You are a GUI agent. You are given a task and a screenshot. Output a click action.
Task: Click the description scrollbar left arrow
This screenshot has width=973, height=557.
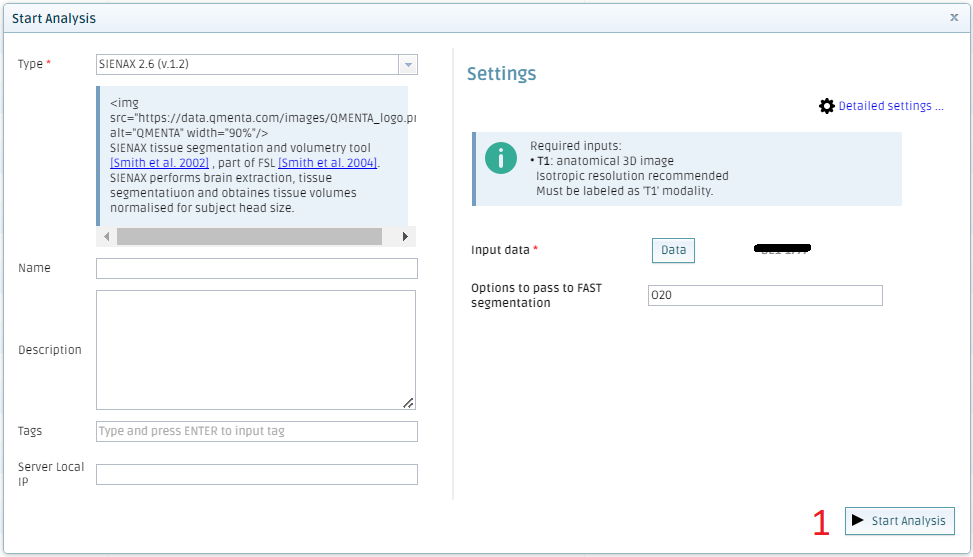[107, 236]
